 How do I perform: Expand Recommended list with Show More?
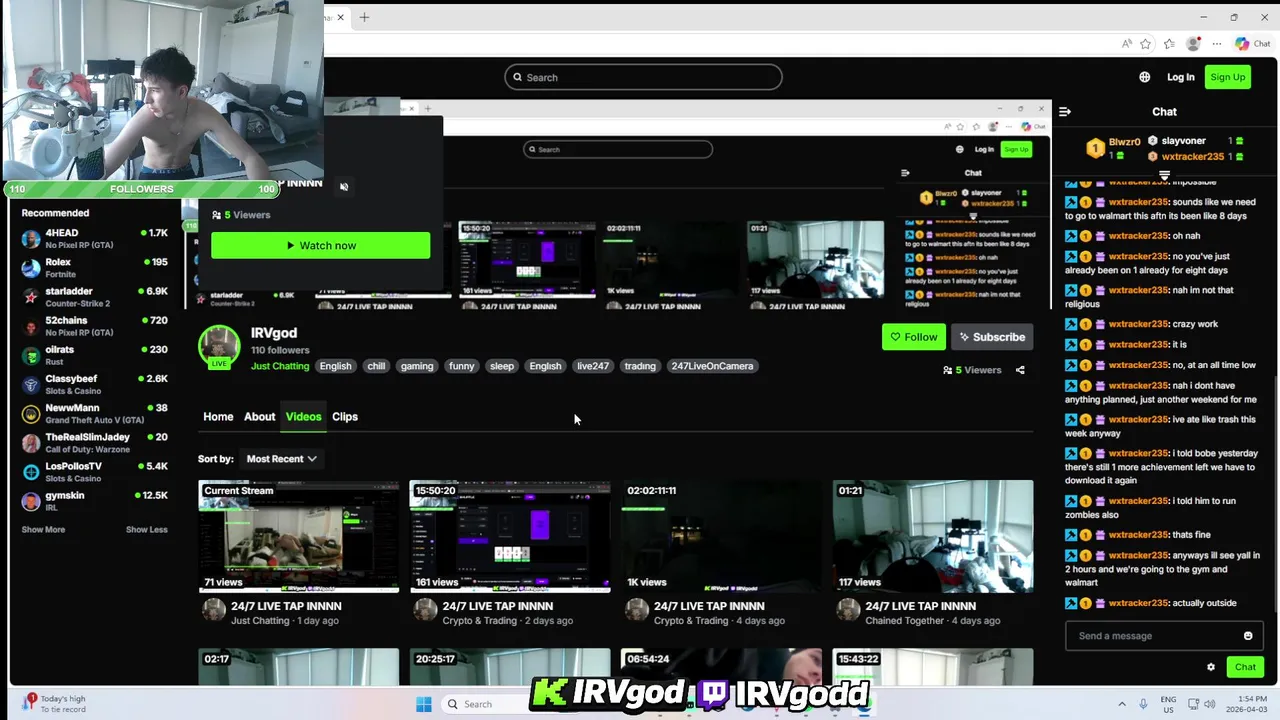point(43,530)
